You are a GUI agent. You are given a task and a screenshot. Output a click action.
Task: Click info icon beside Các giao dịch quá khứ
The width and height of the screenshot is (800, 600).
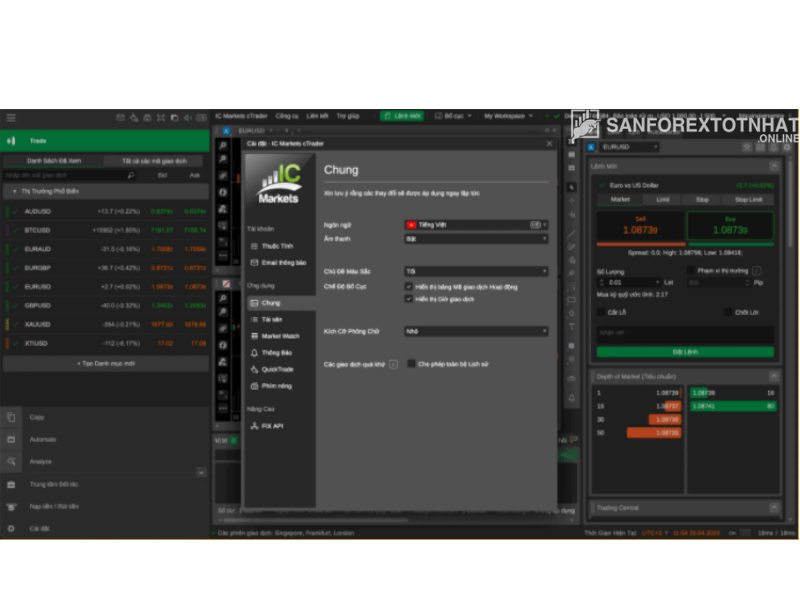point(393,364)
